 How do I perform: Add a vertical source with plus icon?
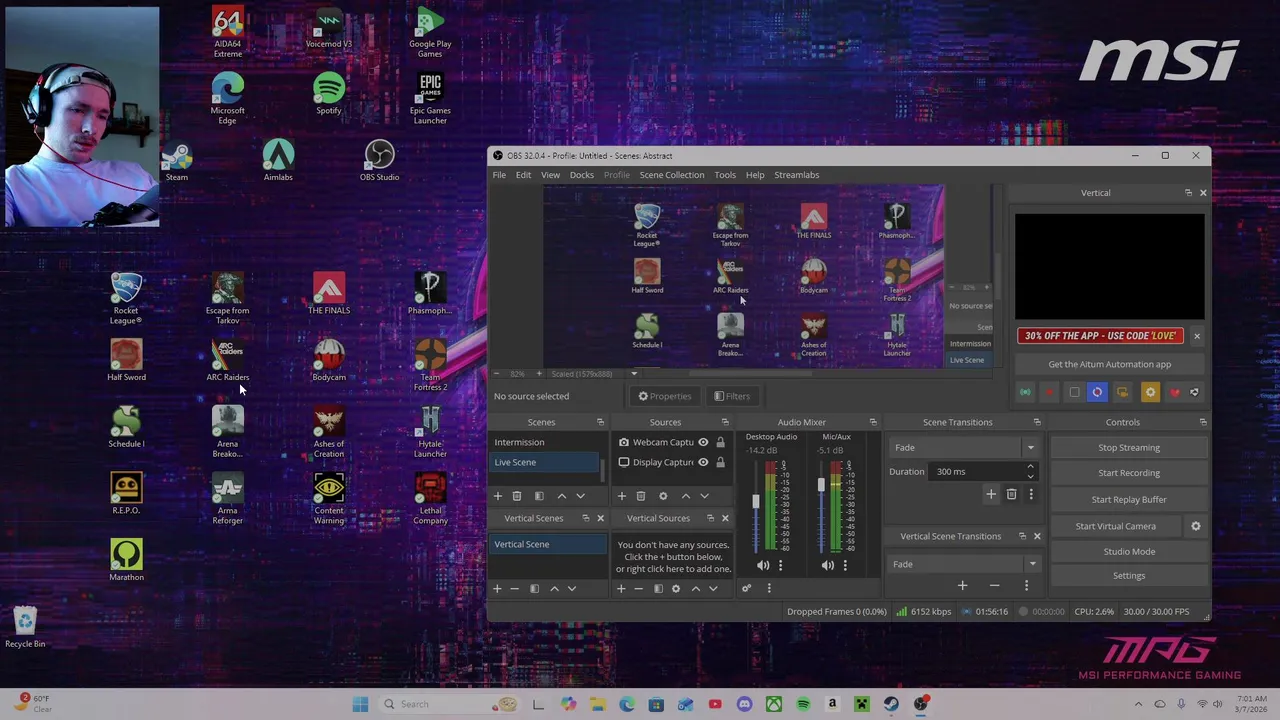pyautogui.click(x=621, y=588)
